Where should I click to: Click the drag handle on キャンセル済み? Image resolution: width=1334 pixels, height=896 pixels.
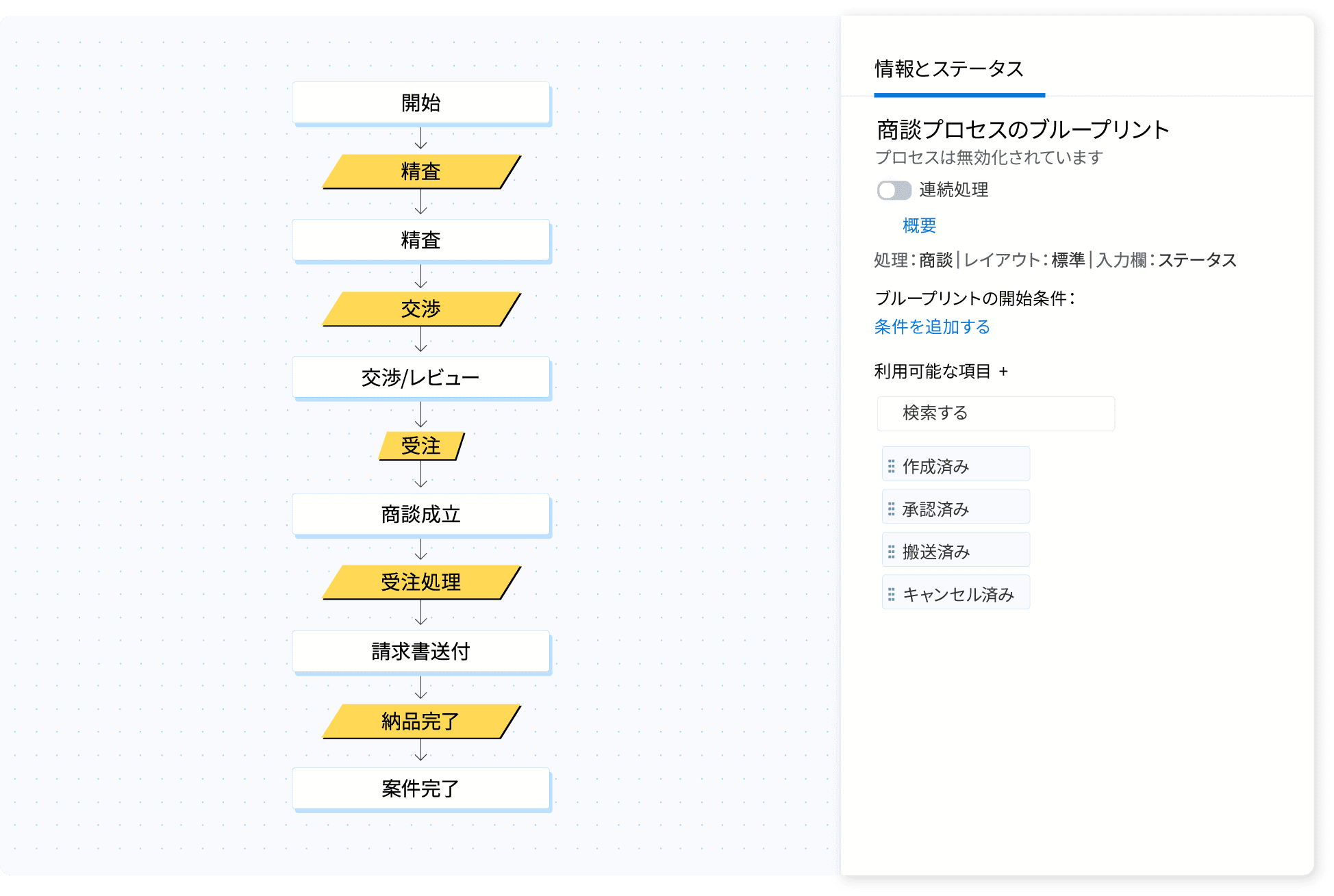click(x=891, y=594)
